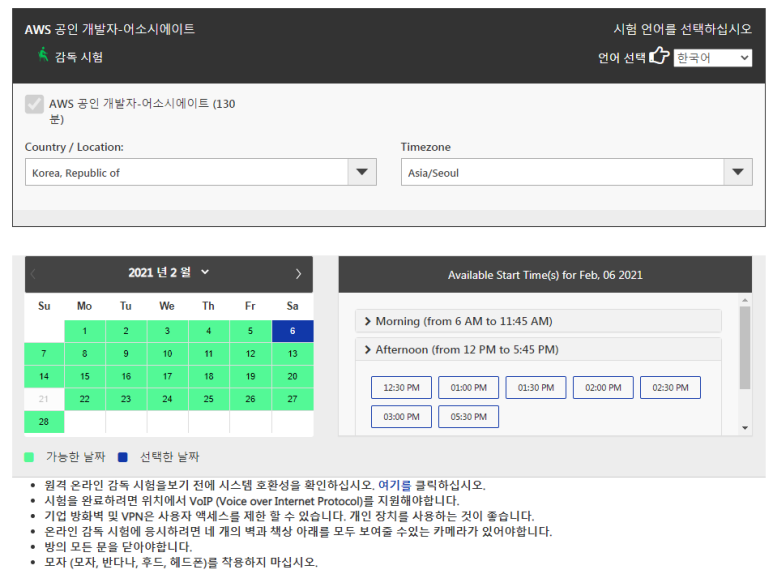
Task: Select February 20 on the calendar
Action: [292, 376]
